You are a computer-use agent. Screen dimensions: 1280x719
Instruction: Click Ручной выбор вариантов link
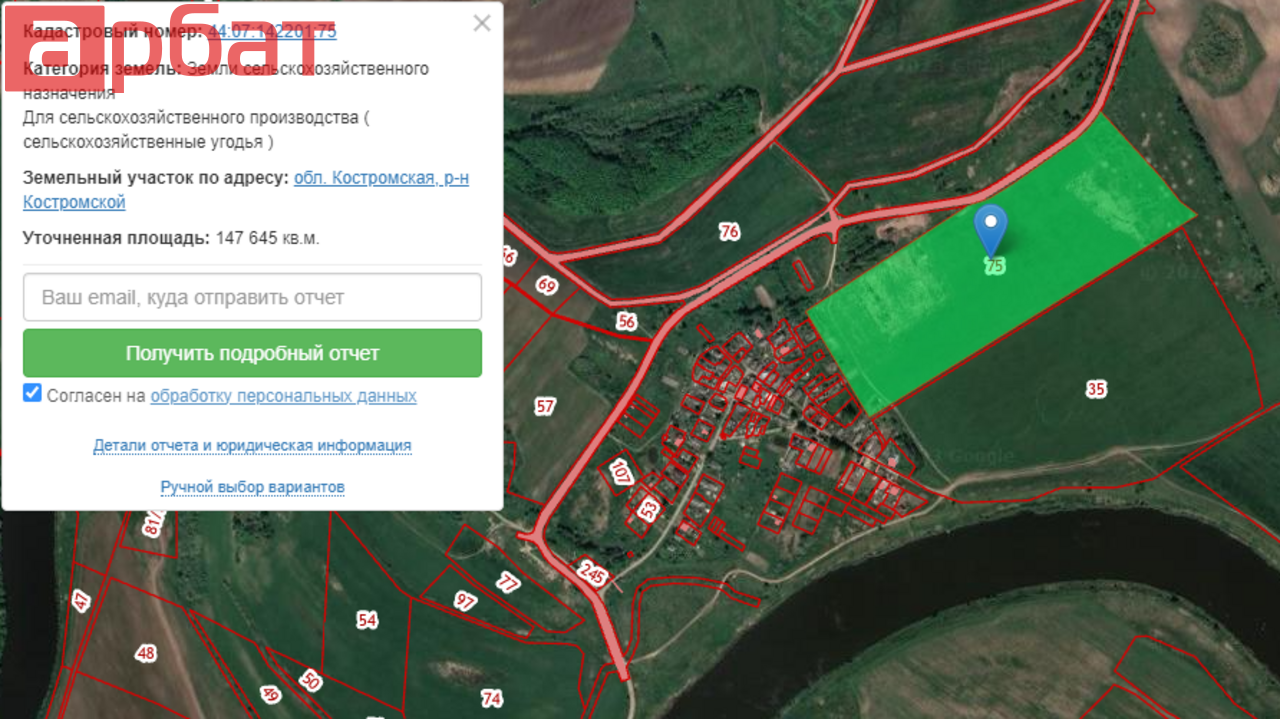pos(252,487)
